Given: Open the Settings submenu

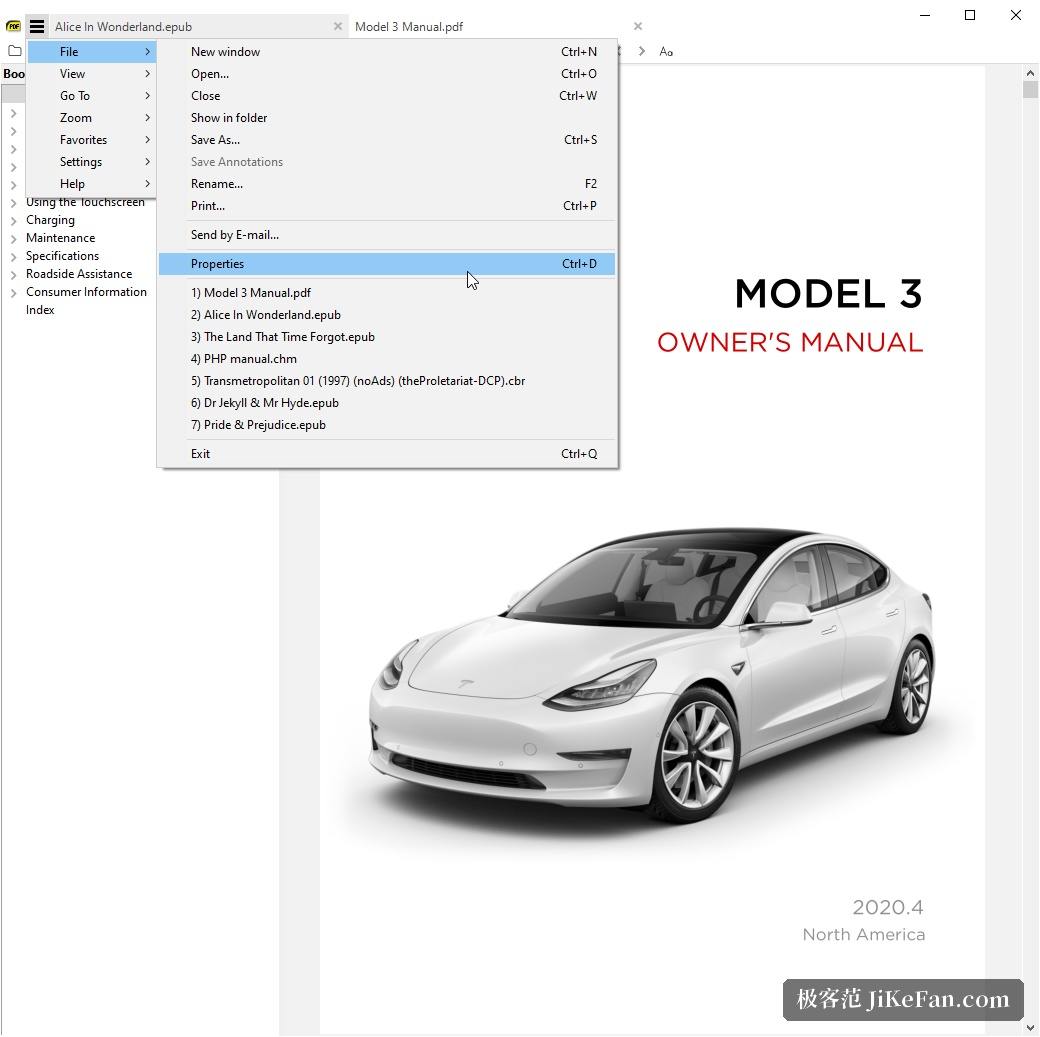Looking at the screenshot, I should click(92, 162).
